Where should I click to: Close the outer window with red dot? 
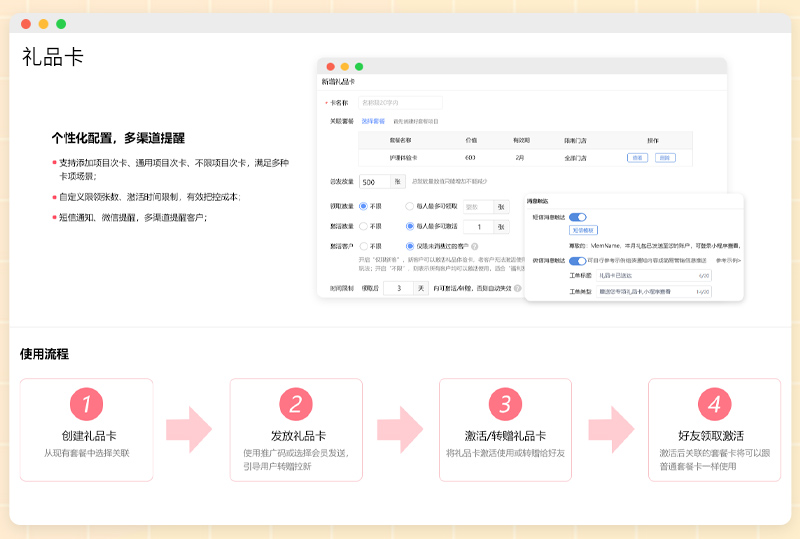tap(26, 23)
